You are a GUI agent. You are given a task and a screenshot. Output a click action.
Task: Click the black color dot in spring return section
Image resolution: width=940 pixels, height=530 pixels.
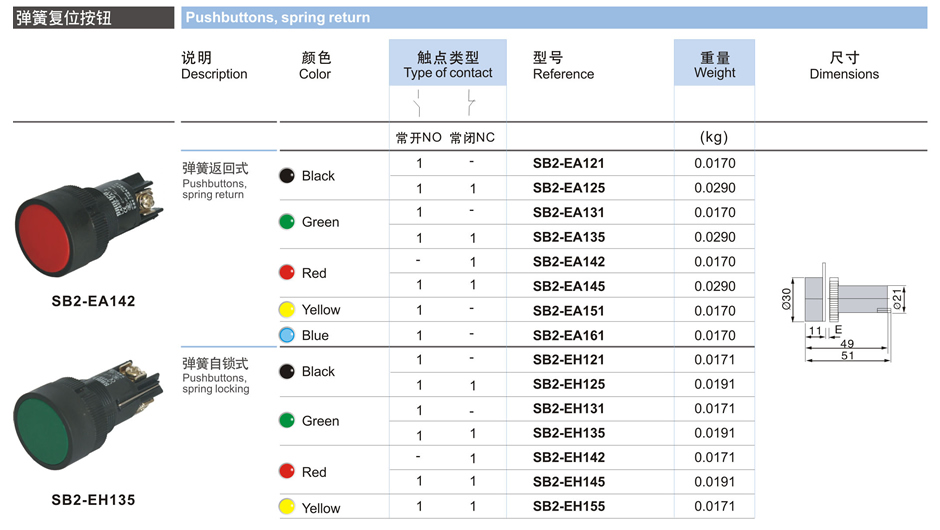coord(287,175)
